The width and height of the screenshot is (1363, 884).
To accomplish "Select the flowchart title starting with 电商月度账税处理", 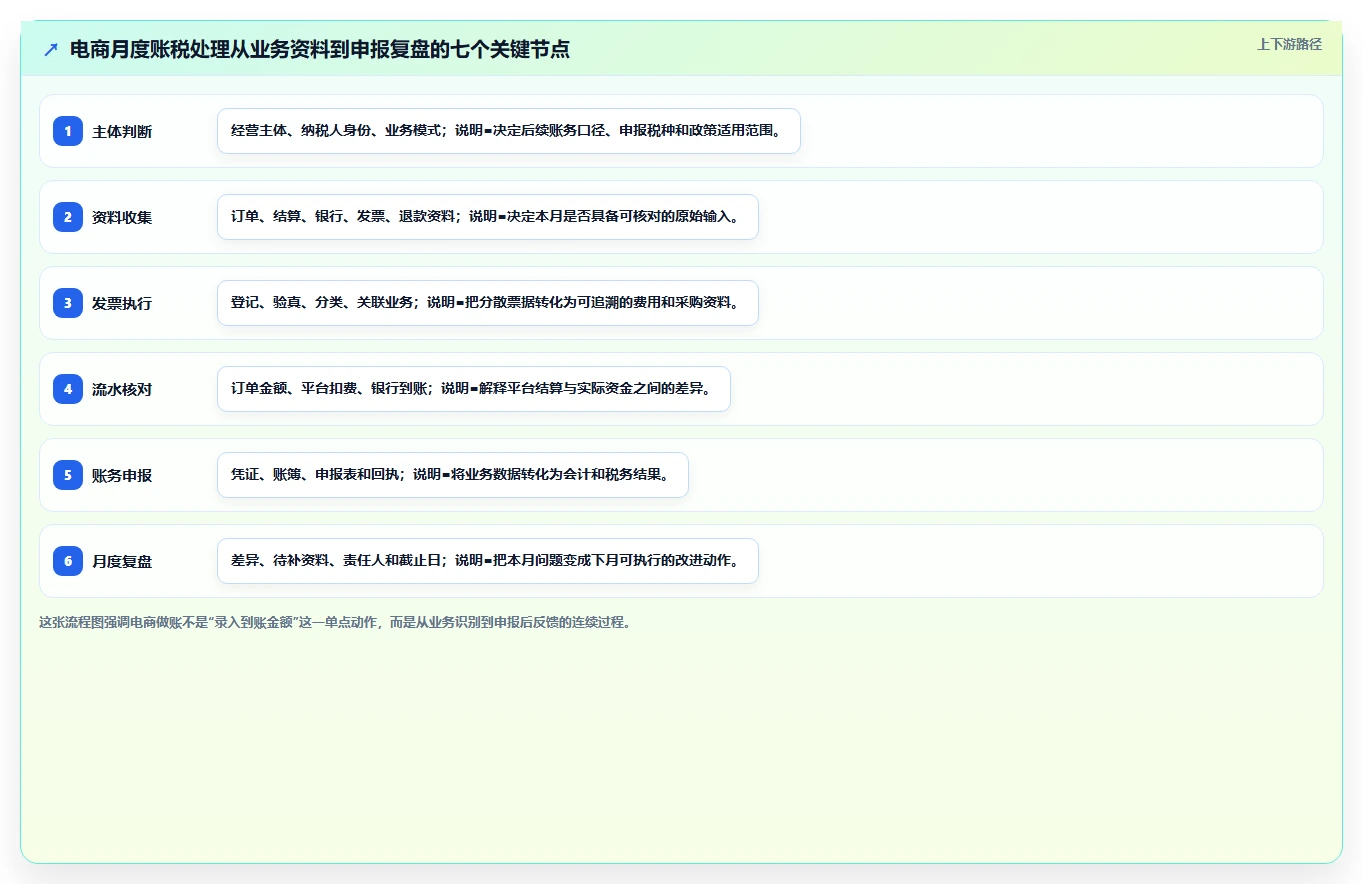I will 320,49.
